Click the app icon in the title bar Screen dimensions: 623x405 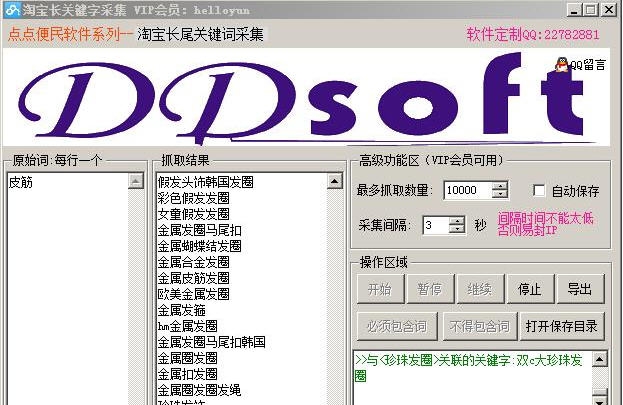point(12,9)
